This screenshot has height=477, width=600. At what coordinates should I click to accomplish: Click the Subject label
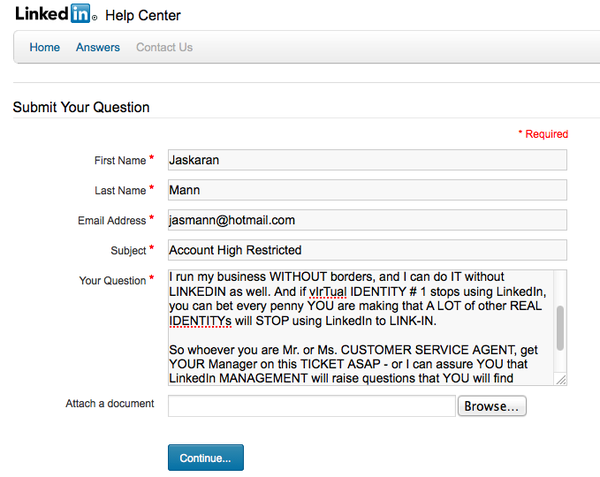[128, 251]
